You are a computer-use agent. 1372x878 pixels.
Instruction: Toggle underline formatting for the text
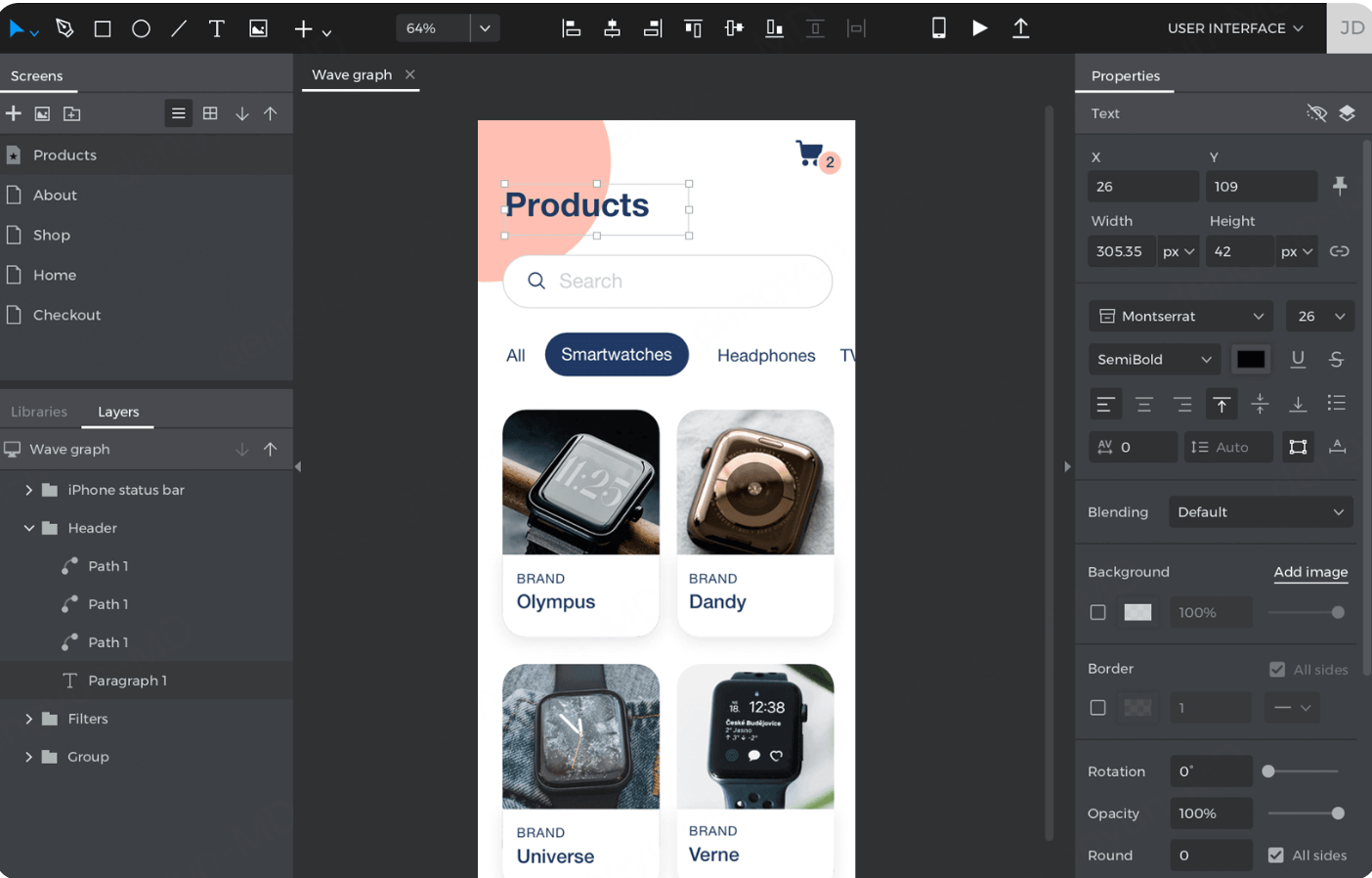click(x=1298, y=360)
